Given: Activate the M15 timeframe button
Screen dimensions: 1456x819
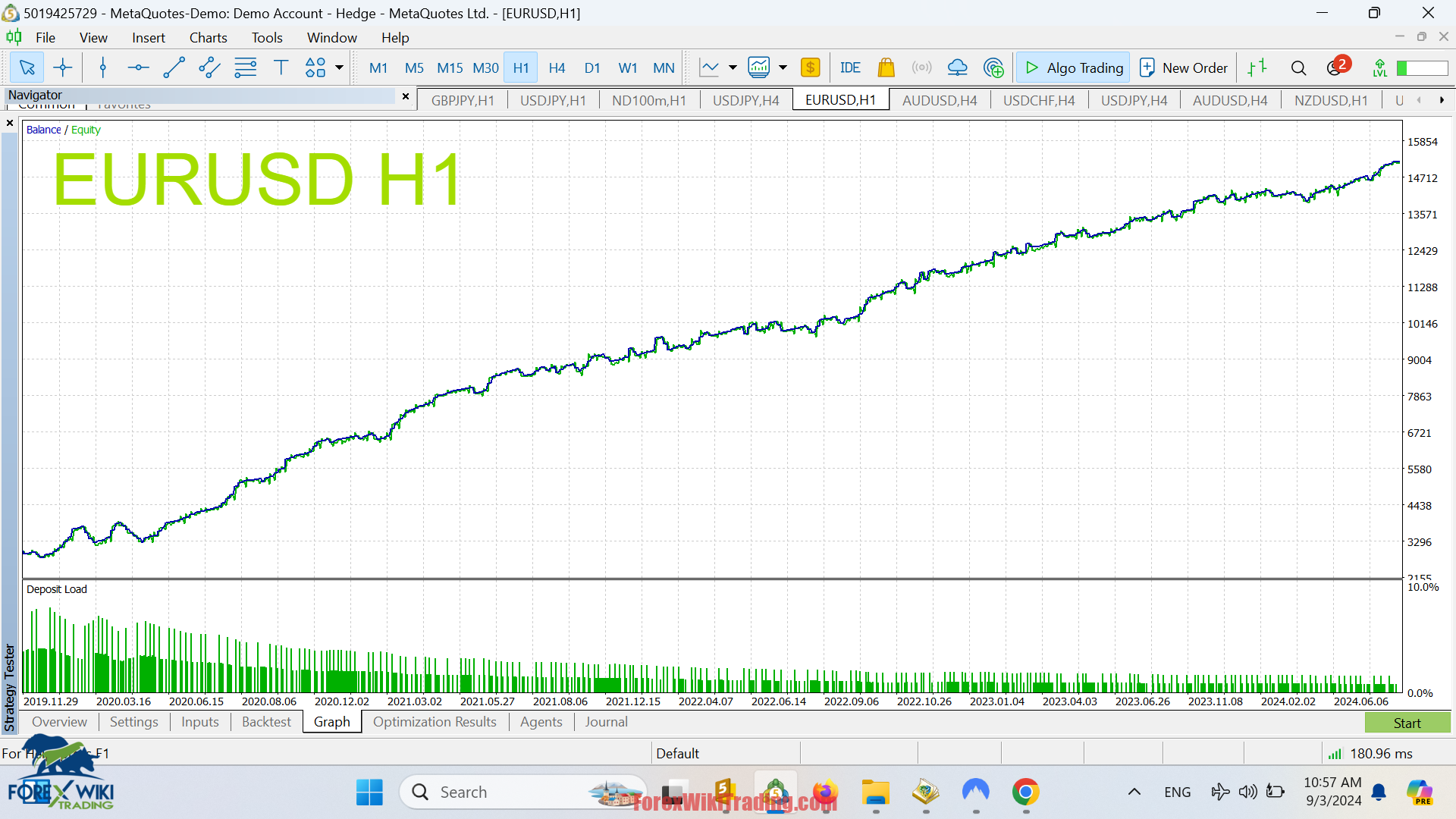Looking at the screenshot, I should tap(450, 68).
